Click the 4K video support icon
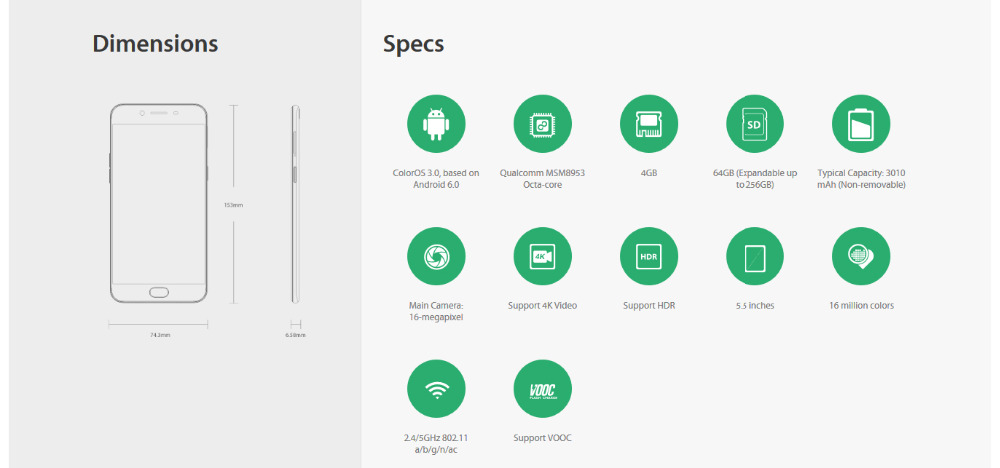The image size is (1000, 468). [x=542, y=256]
